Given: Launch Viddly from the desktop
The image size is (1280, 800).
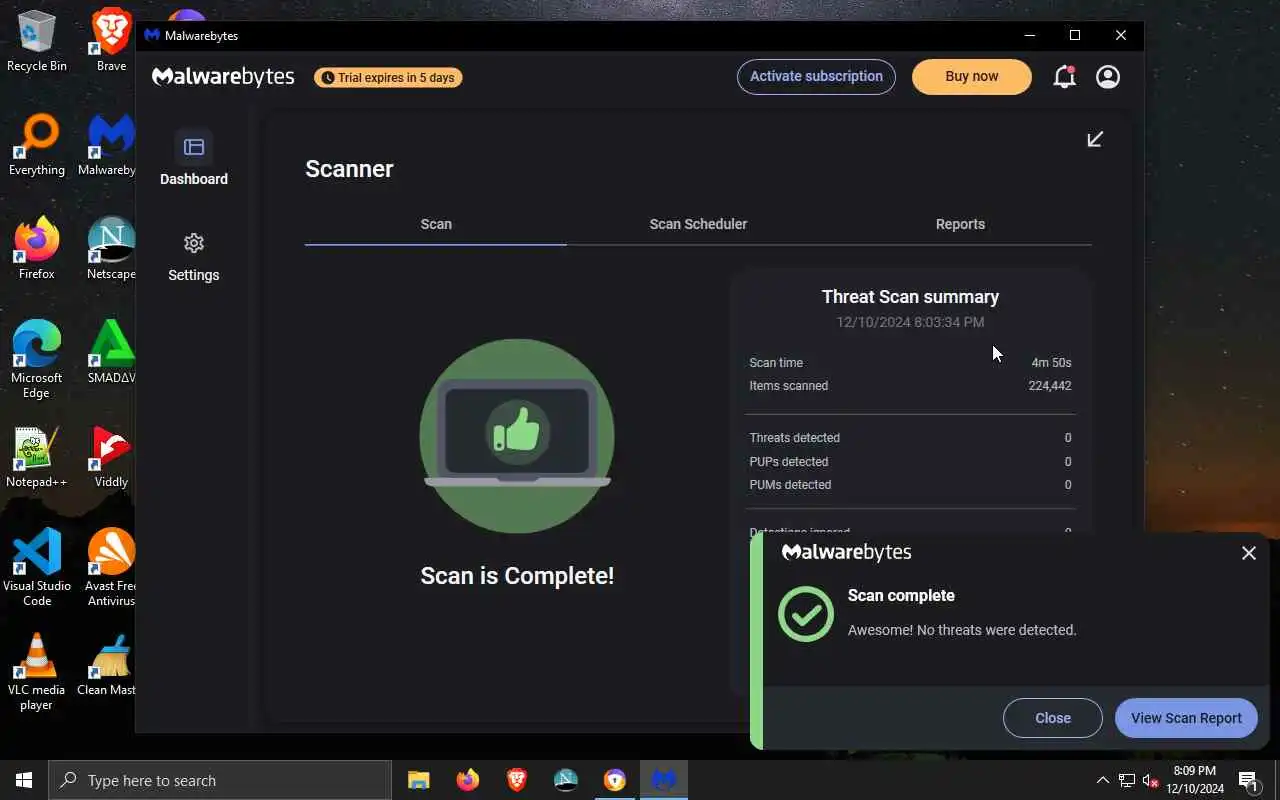Looking at the screenshot, I should [111, 458].
